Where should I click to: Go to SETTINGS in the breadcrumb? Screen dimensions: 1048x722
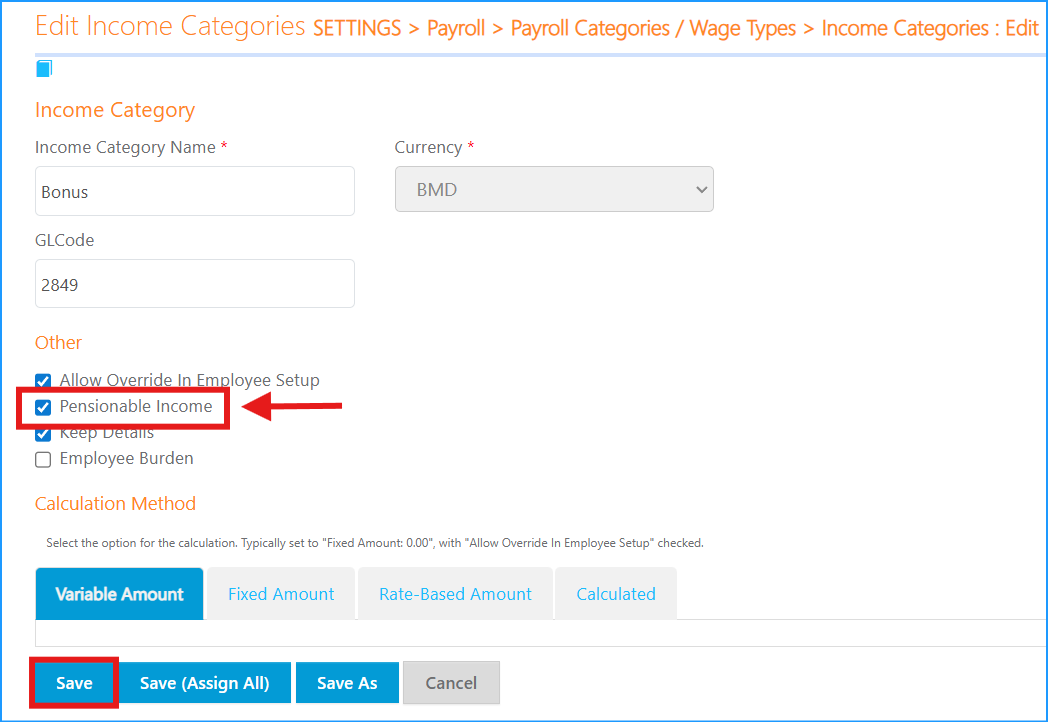(358, 28)
